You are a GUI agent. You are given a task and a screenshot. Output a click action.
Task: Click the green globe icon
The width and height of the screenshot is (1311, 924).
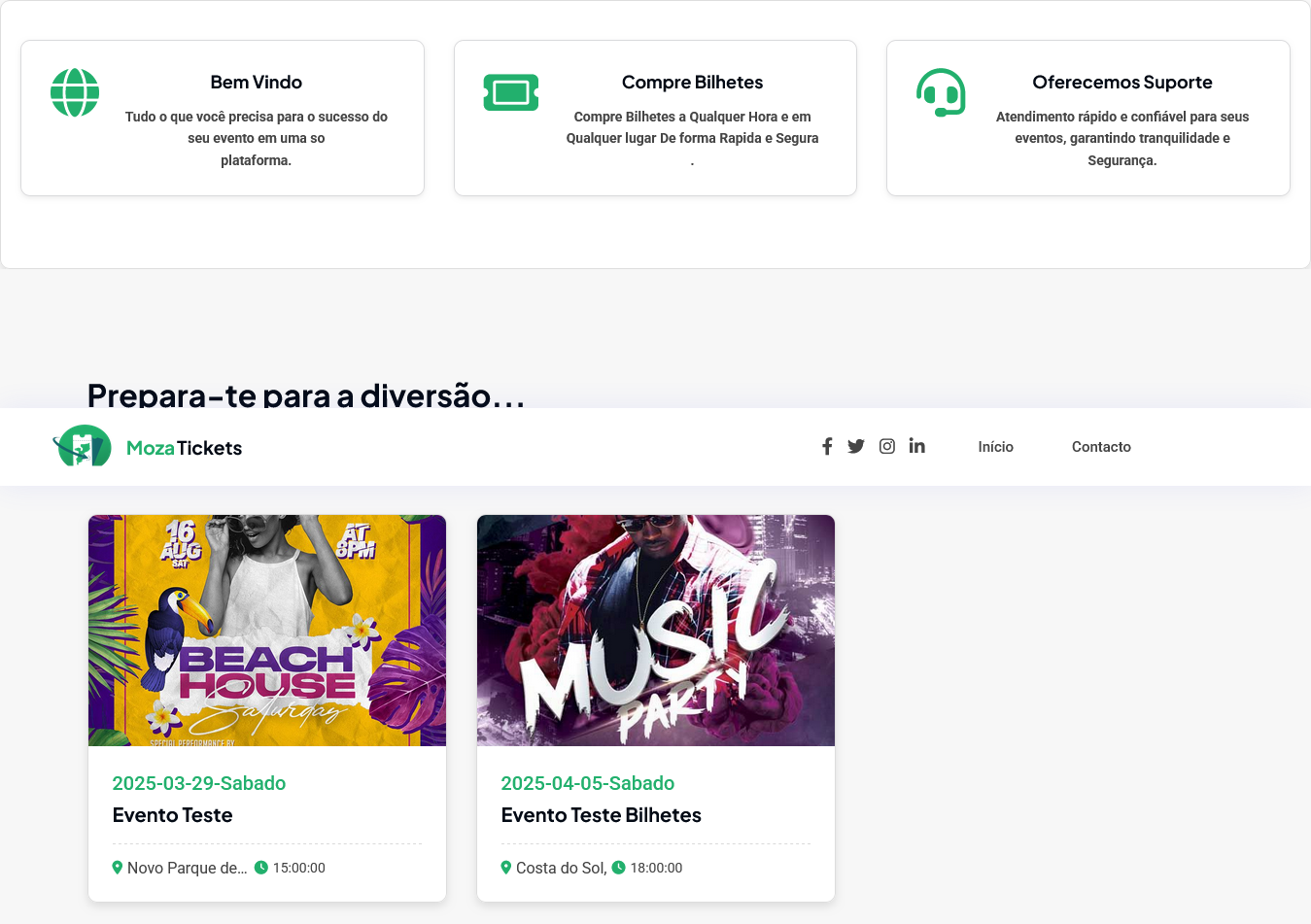tap(75, 92)
